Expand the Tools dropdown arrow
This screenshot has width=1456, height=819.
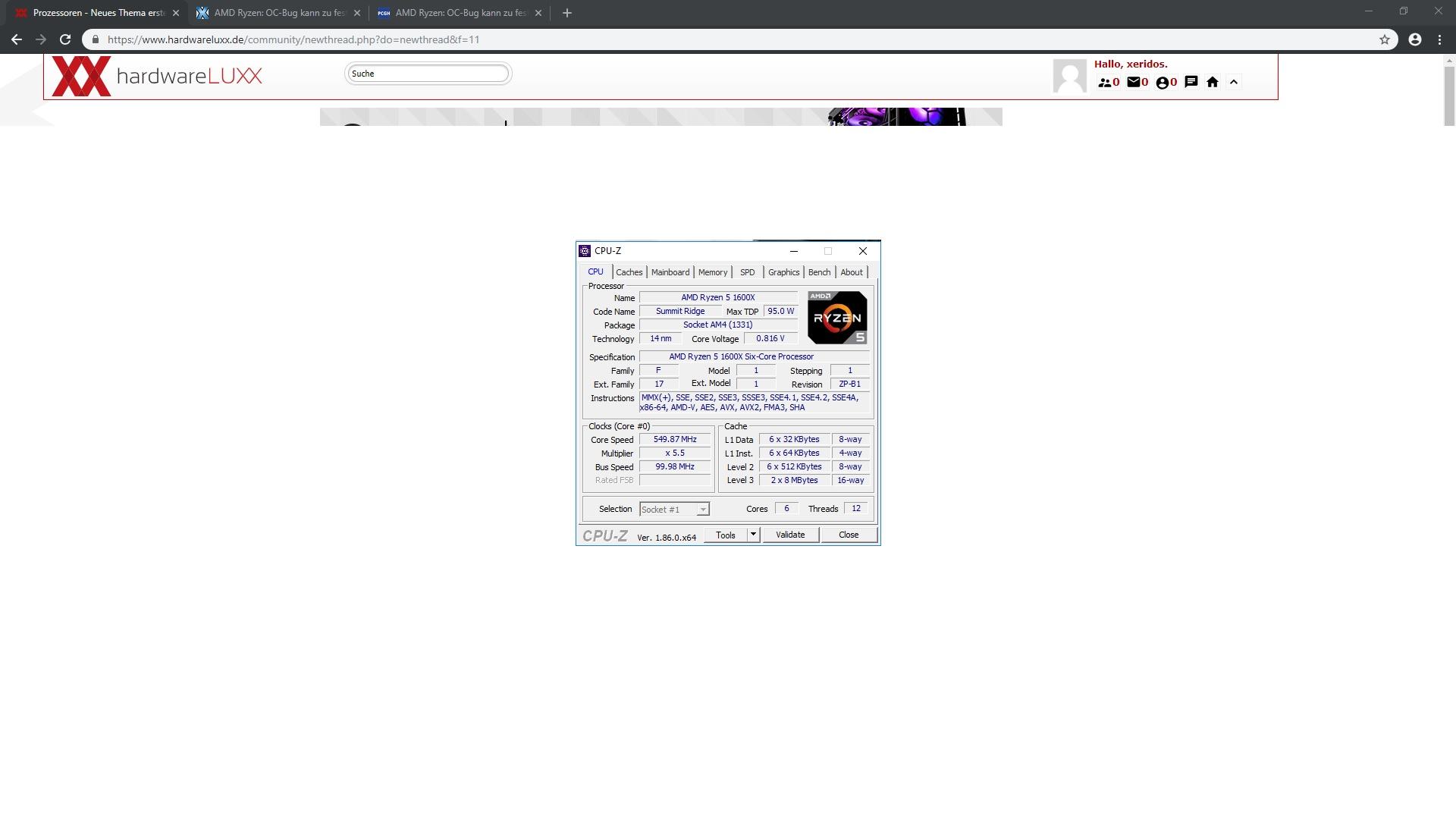click(753, 535)
